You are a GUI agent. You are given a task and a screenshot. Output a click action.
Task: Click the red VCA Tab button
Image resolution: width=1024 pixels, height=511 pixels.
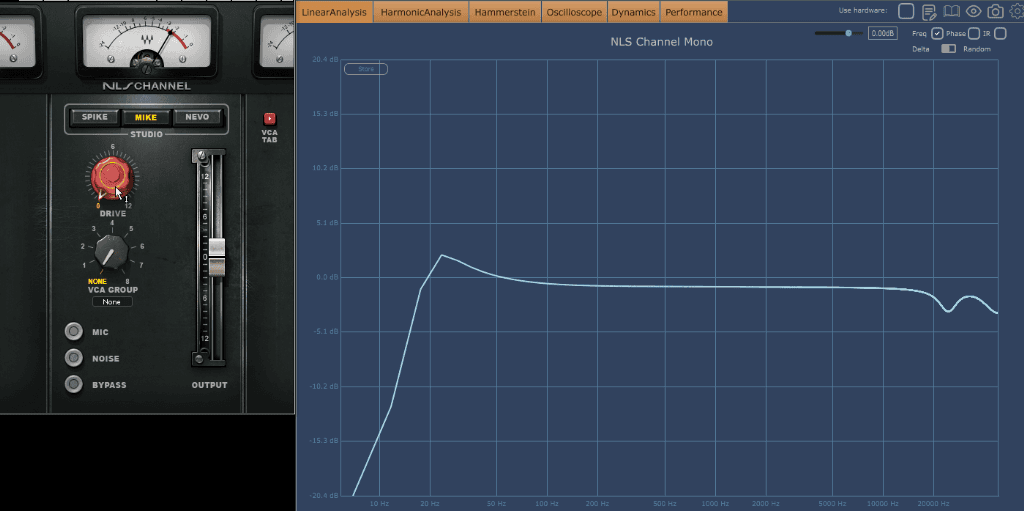(x=270, y=119)
